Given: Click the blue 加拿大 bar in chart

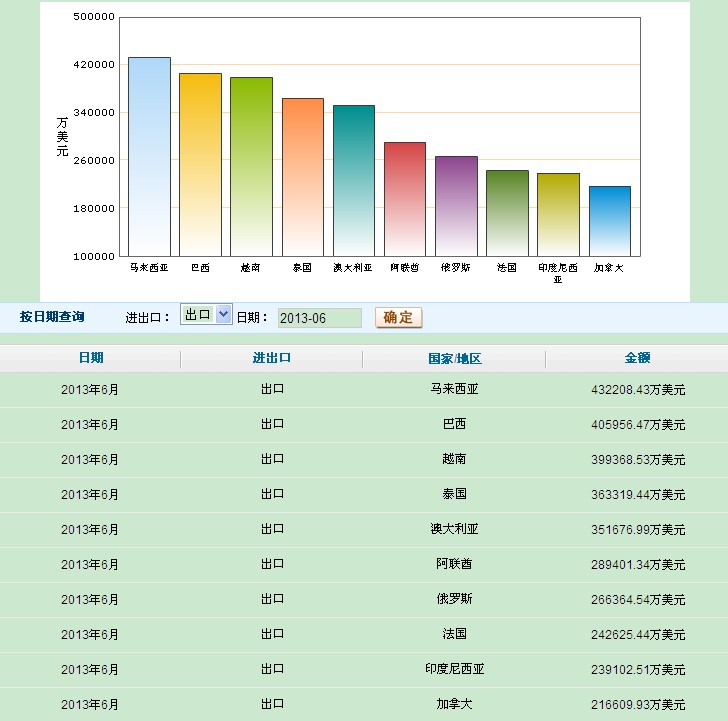Looking at the screenshot, I should tap(609, 220).
